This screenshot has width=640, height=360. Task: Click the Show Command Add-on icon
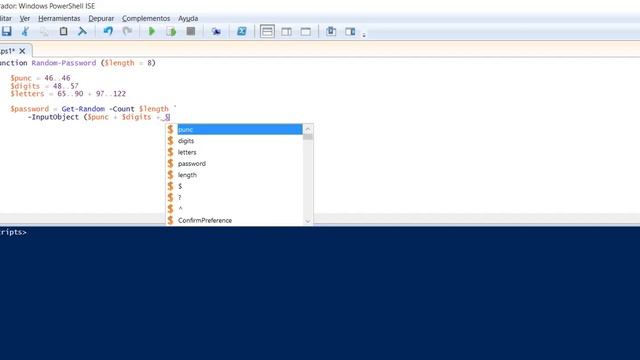350,31
